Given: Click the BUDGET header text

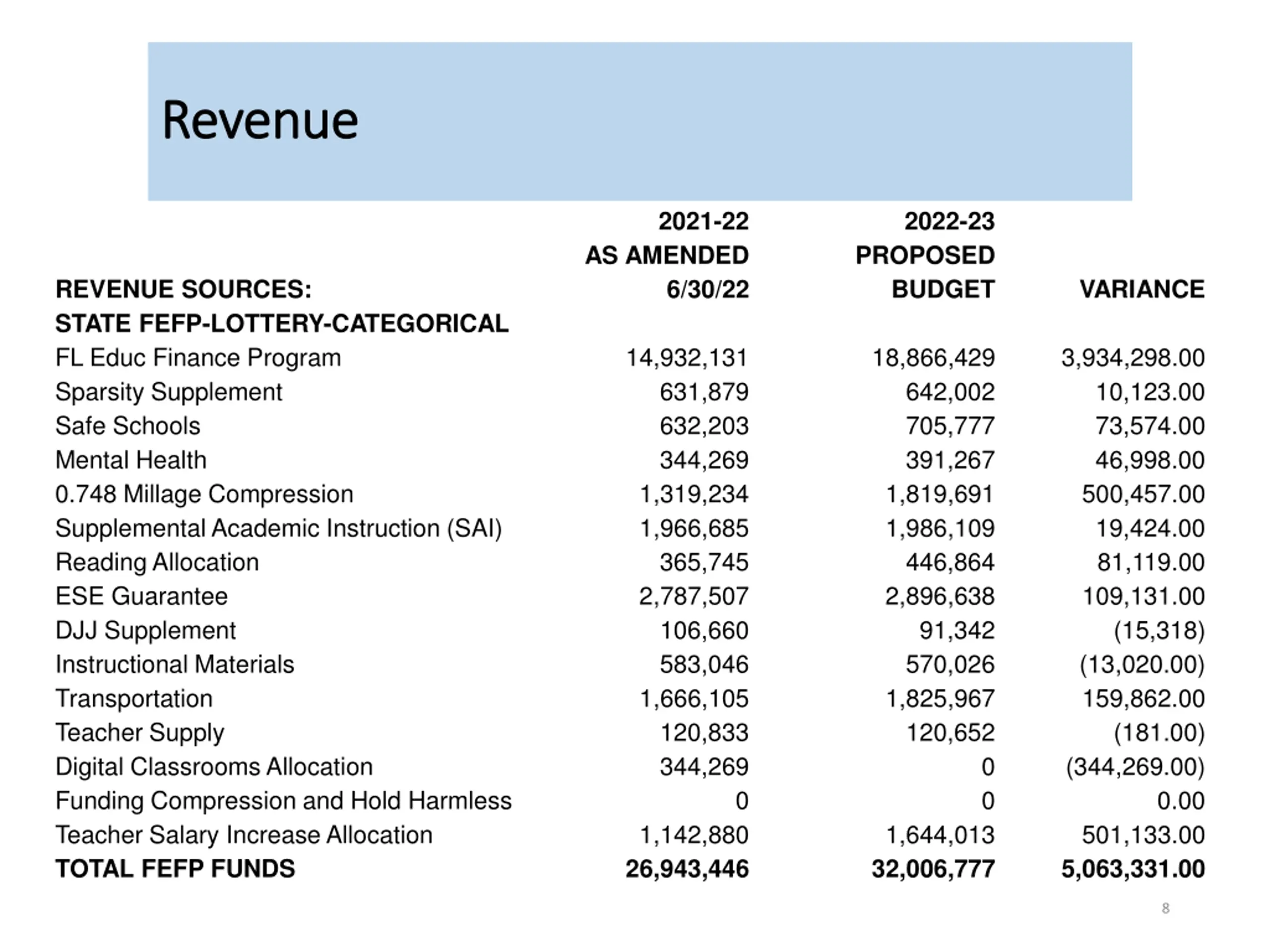Looking at the screenshot, I should tap(943, 289).
